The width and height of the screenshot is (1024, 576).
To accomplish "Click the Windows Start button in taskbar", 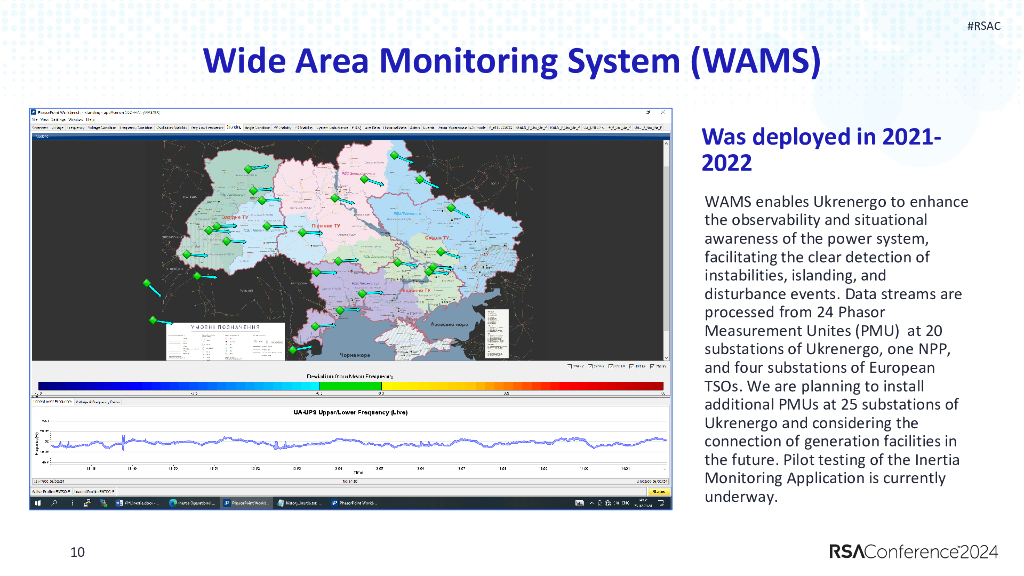I will pos(38,503).
